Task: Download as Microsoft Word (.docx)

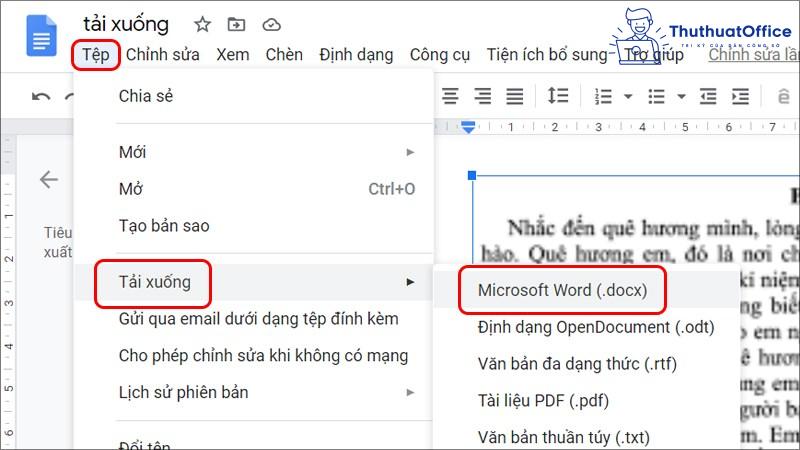Action: coord(587,290)
